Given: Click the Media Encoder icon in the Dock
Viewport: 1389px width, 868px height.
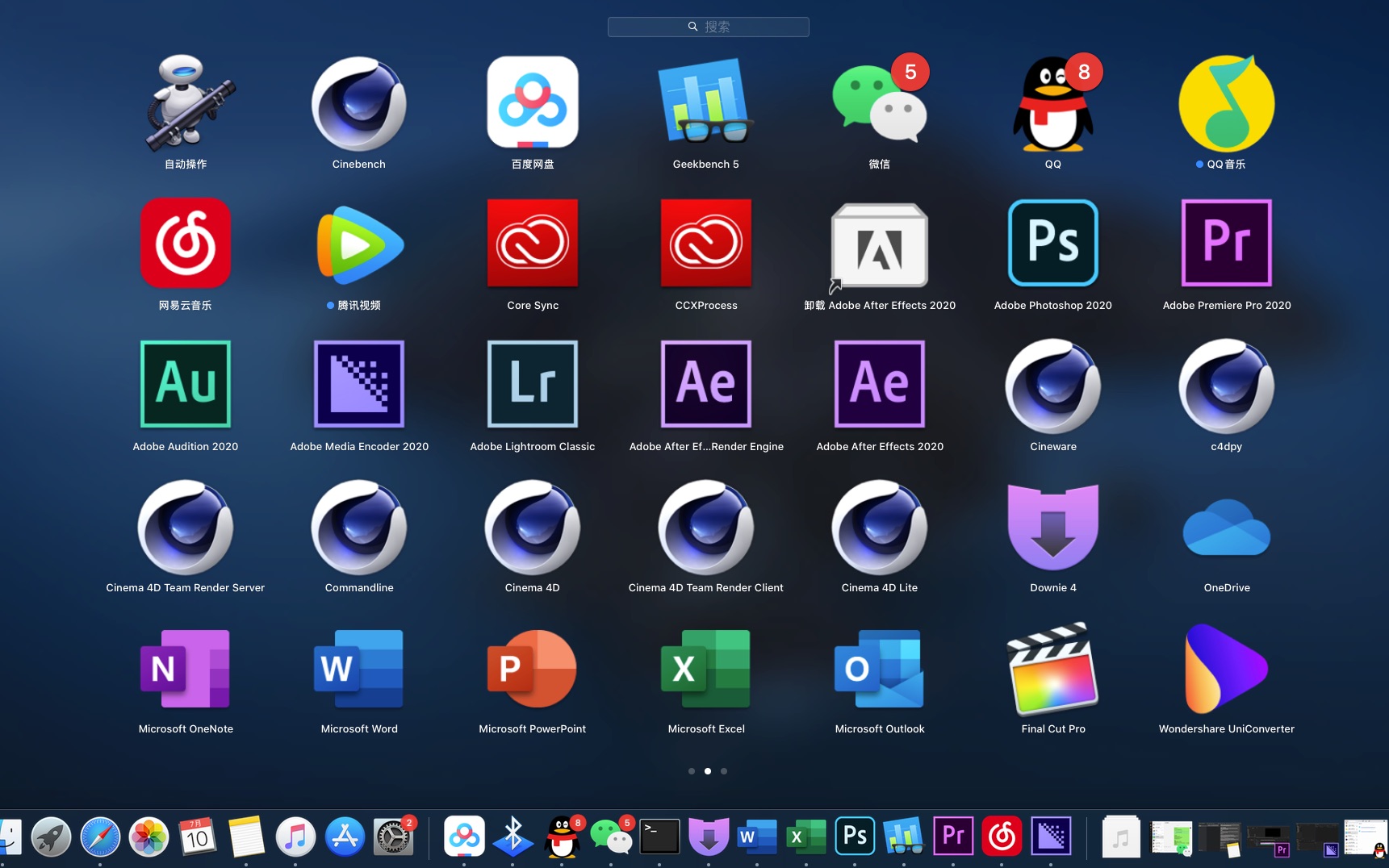Looking at the screenshot, I should pos(1052,837).
